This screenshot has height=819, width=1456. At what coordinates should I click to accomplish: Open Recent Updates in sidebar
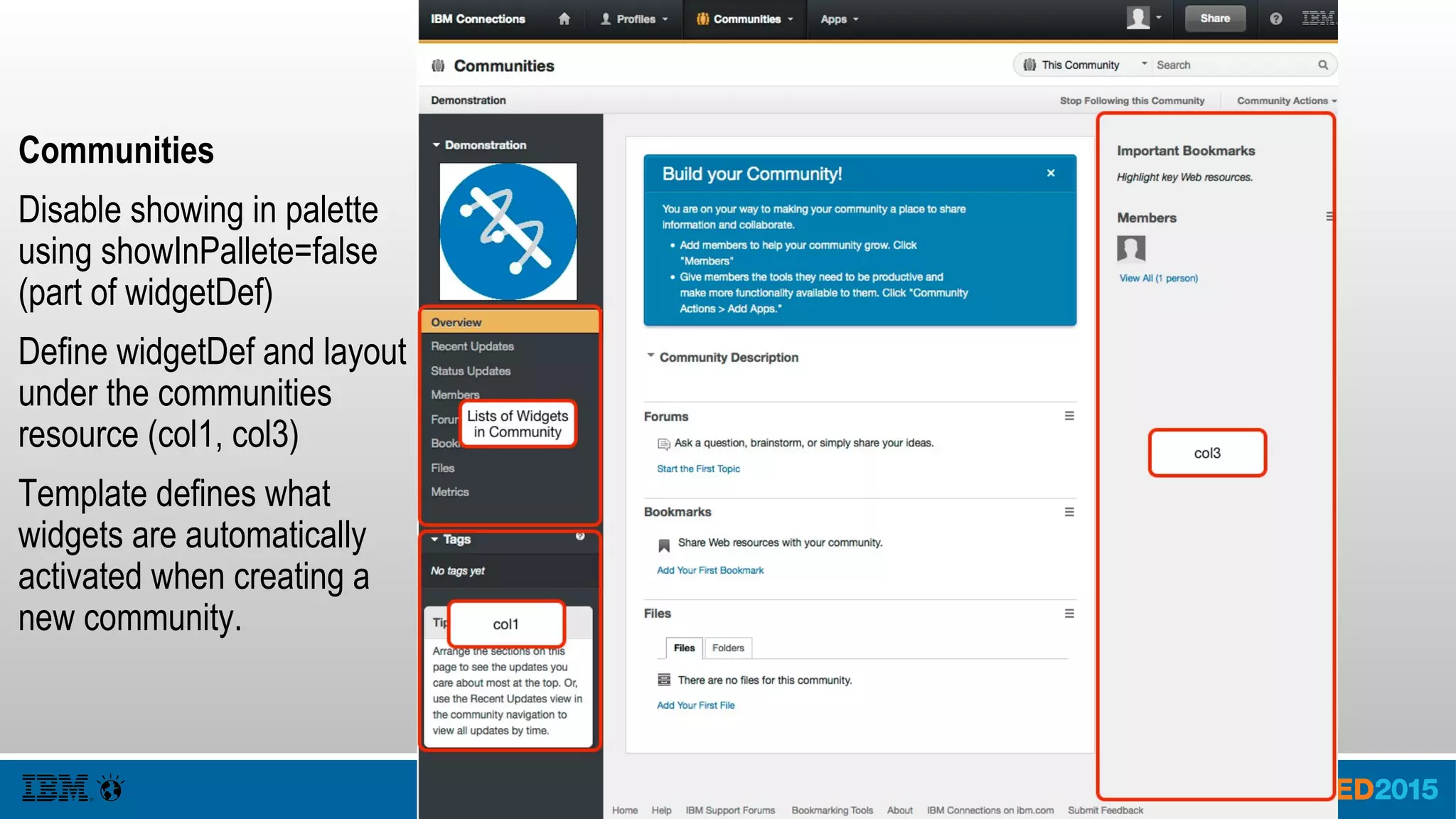(x=472, y=346)
